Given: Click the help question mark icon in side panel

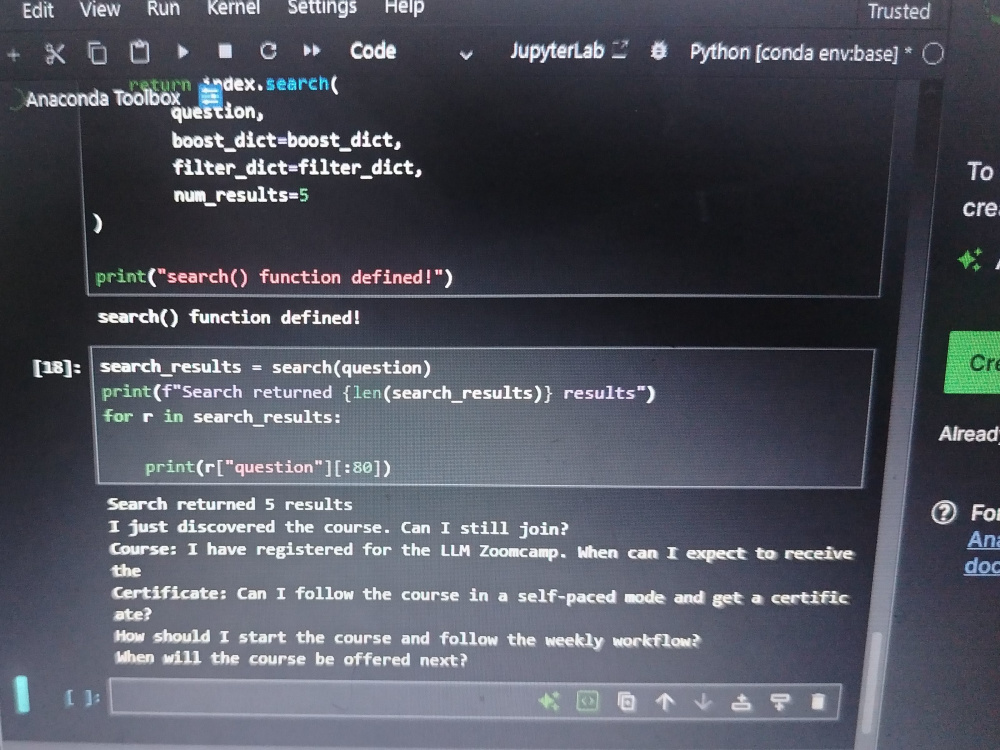Looking at the screenshot, I should click(944, 512).
